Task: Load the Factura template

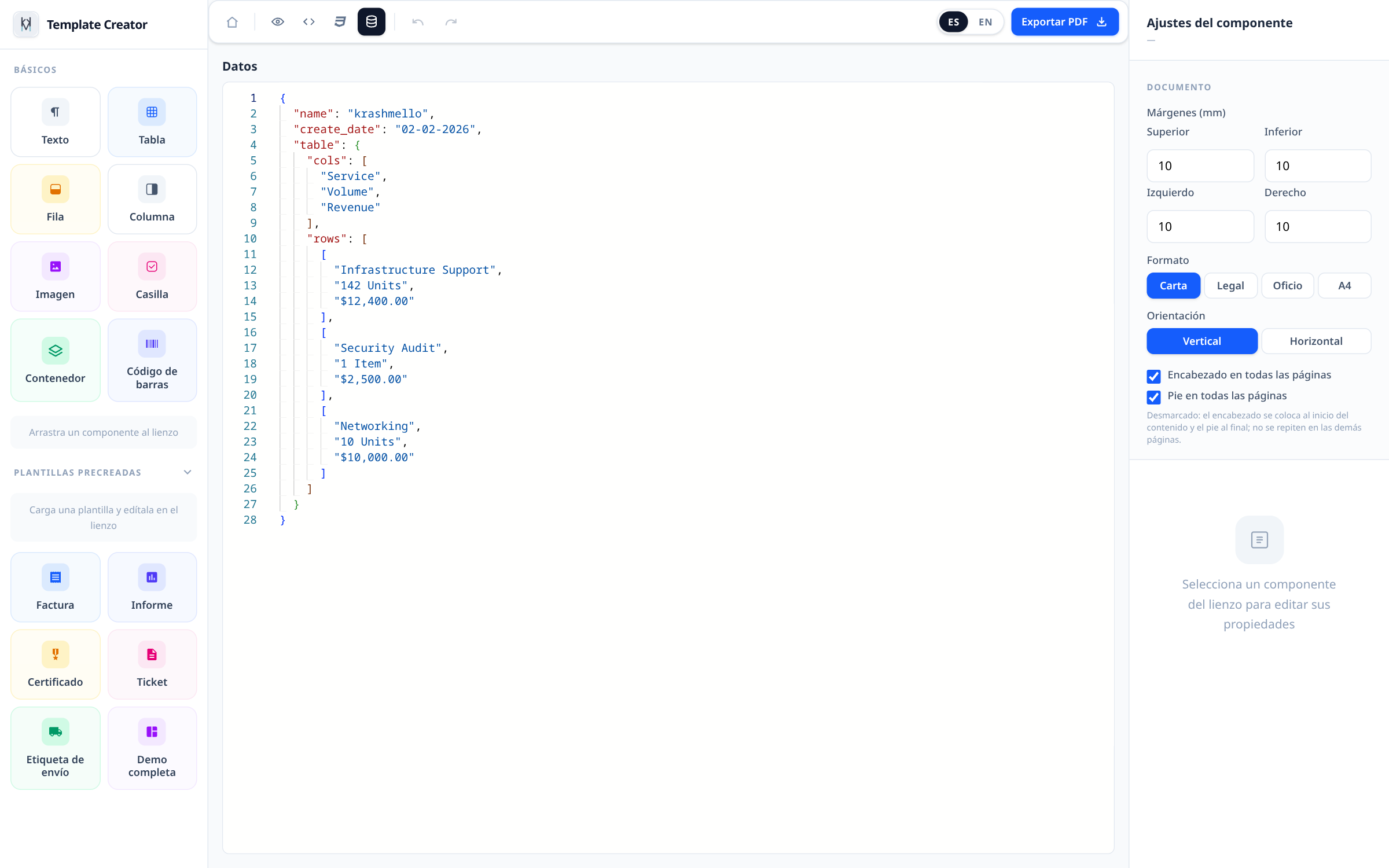Action: pyautogui.click(x=56, y=587)
